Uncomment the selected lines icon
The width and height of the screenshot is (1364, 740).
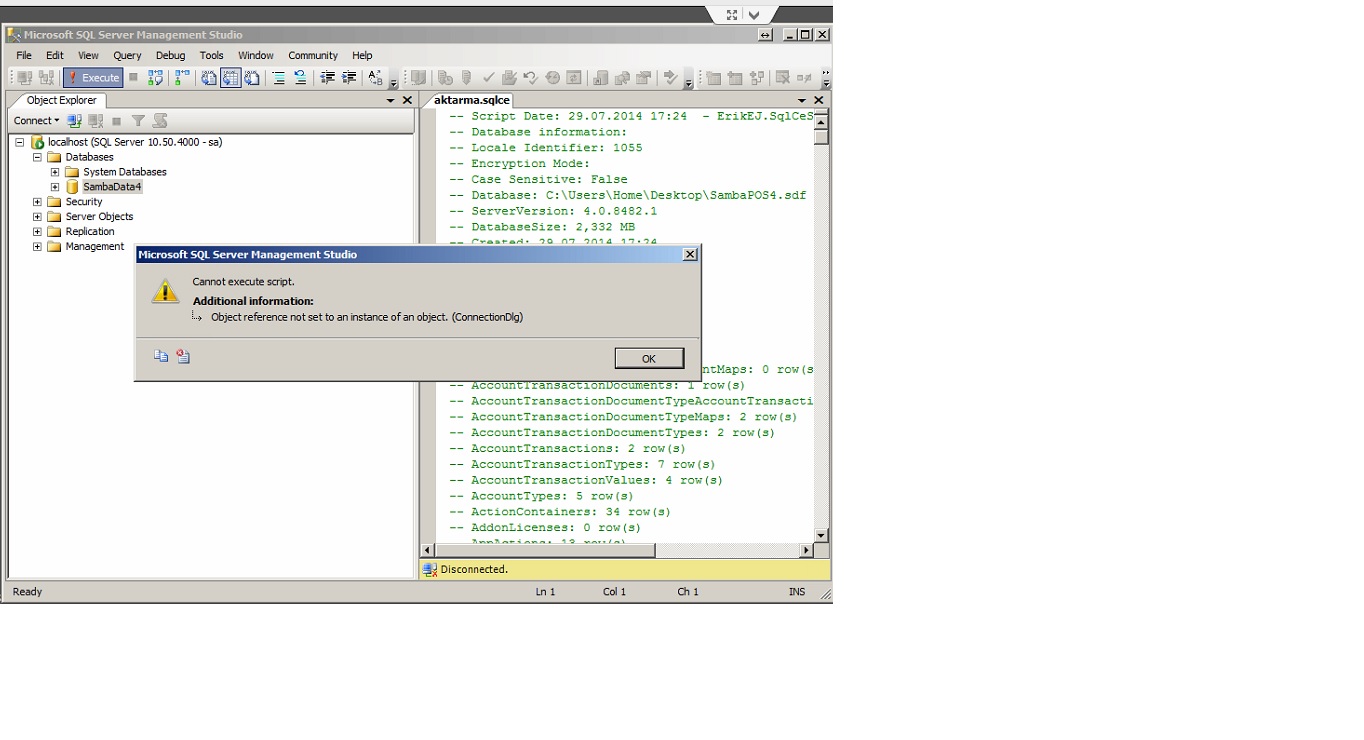pyautogui.click(x=300, y=78)
